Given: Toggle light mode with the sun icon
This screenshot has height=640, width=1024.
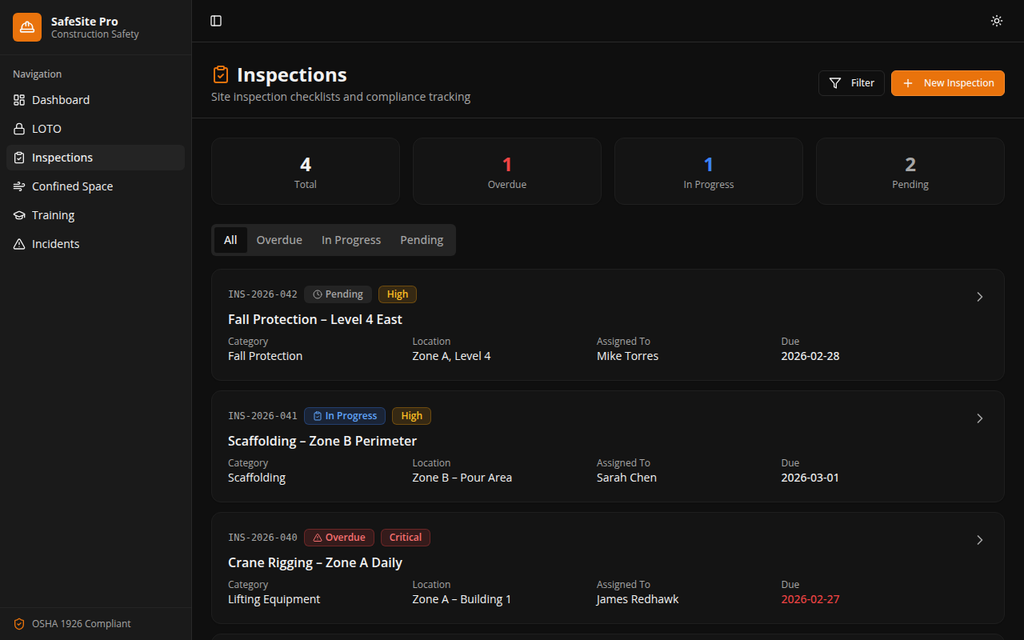Looking at the screenshot, I should (996, 20).
